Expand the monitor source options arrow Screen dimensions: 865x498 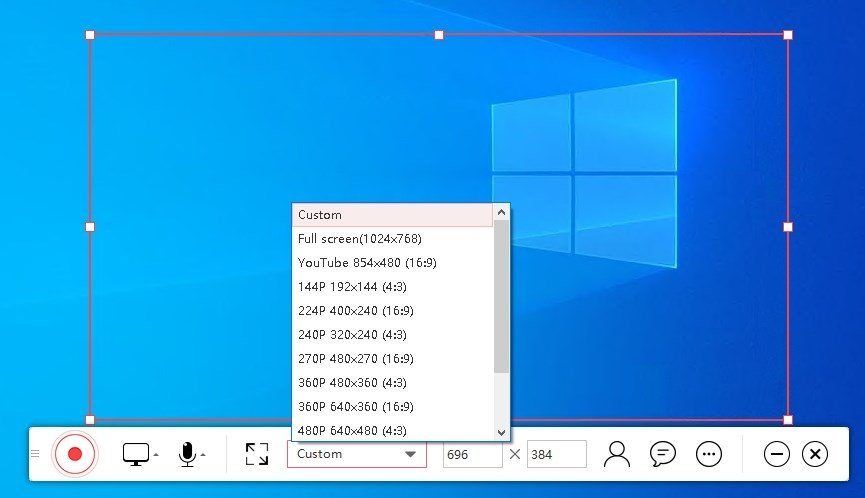(x=156, y=455)
